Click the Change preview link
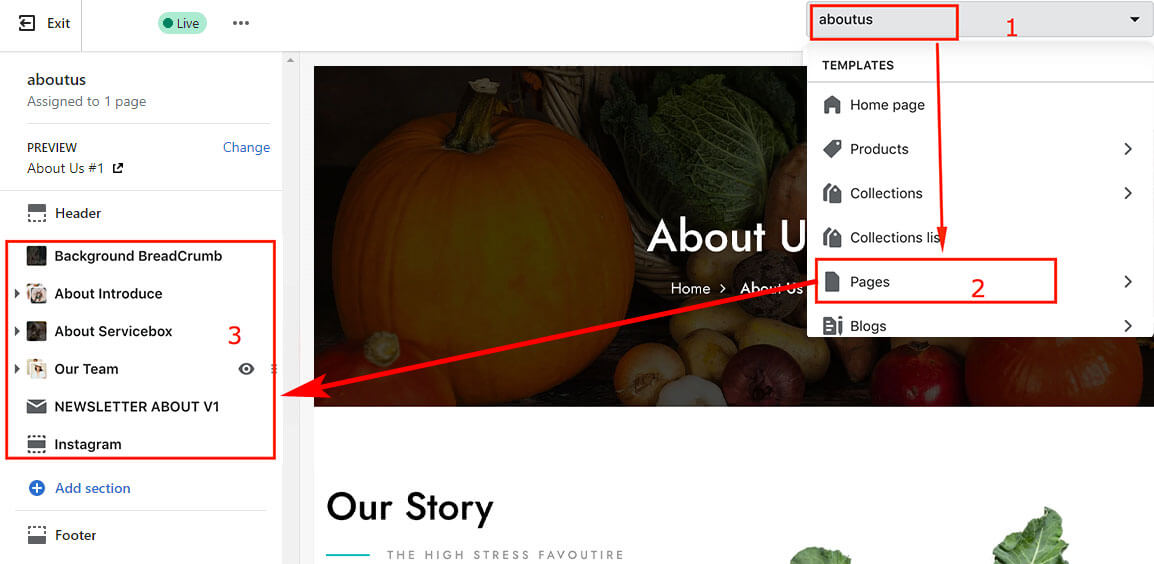Image resolution: width=1154 pixels, height=564 pixels. click(247, 147)
